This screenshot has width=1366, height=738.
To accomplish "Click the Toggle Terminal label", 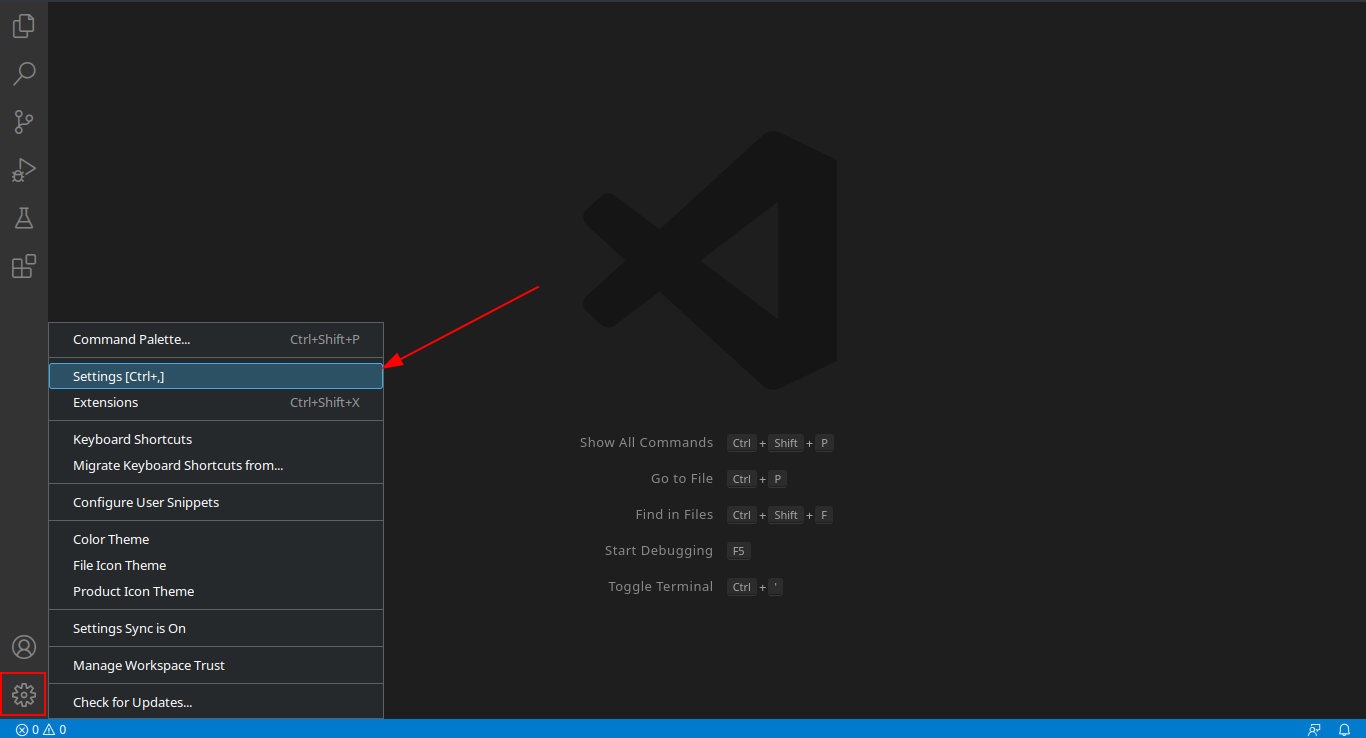I will 661,586.
